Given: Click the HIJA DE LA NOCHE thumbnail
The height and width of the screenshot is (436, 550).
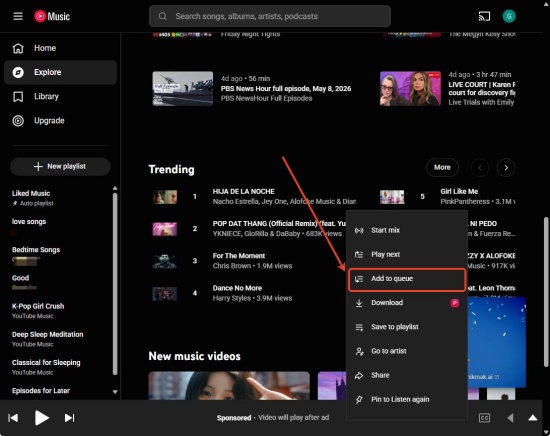Looking at the screenshot, I should coord(165,197).
